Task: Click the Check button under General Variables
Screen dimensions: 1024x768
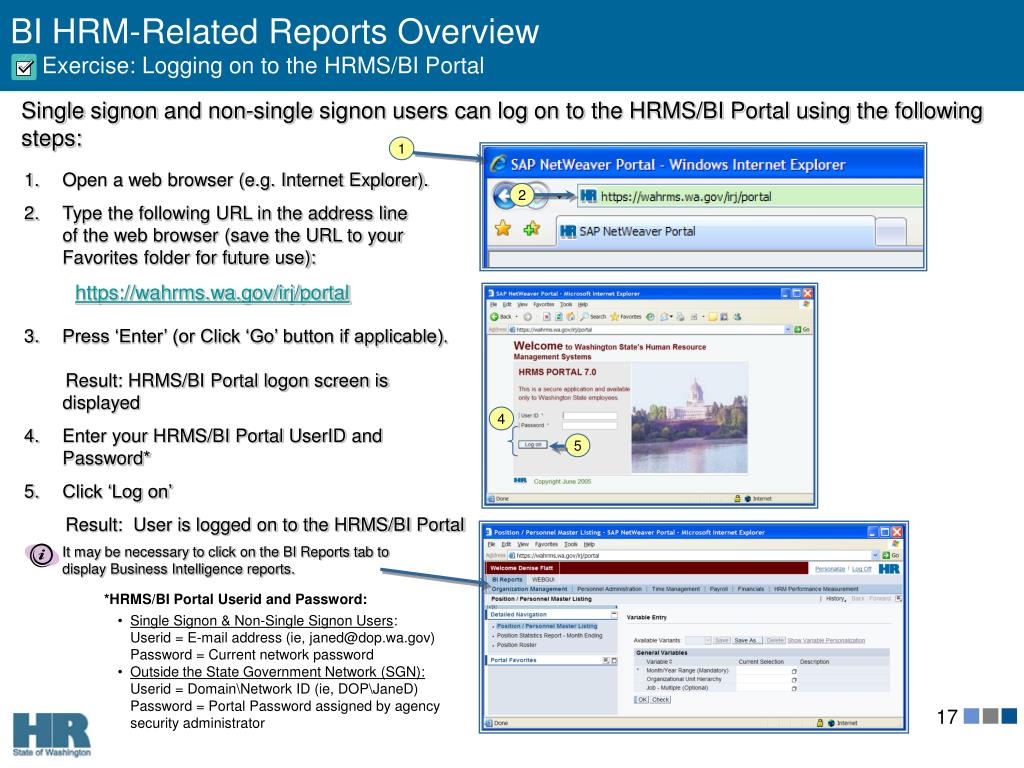Action: (661, 699)
